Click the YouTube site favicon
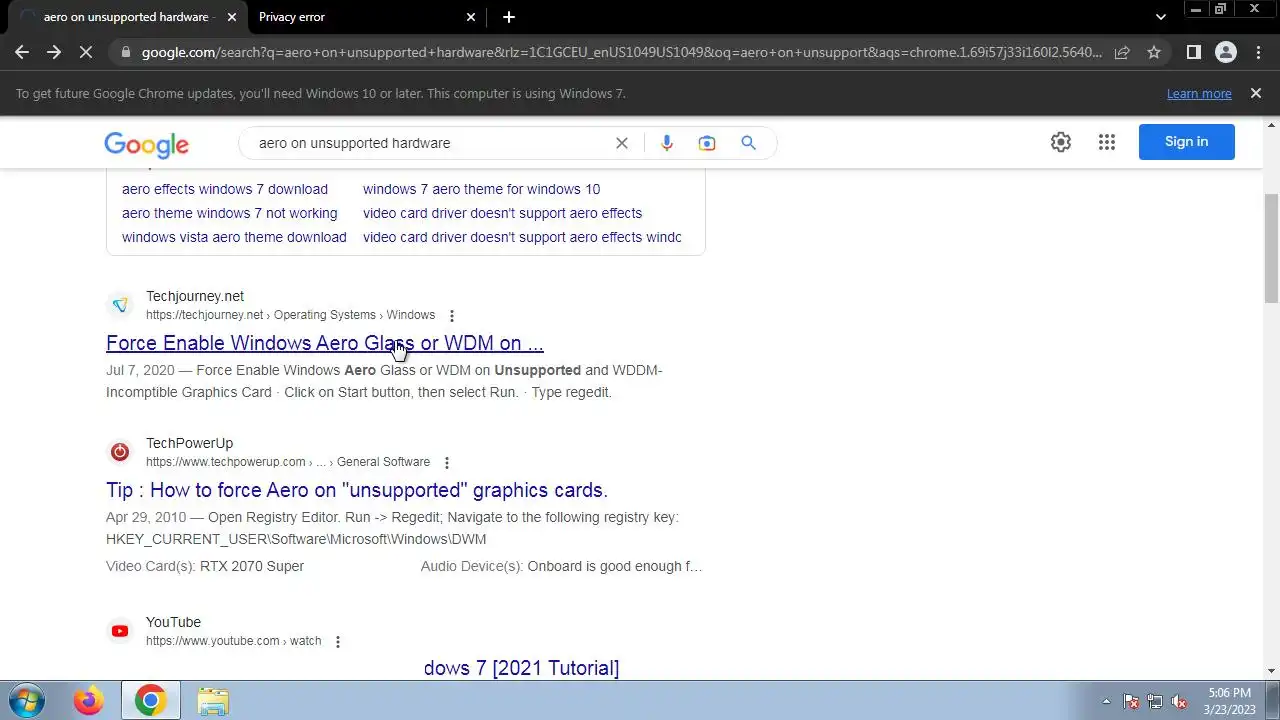 coord(120,631)
